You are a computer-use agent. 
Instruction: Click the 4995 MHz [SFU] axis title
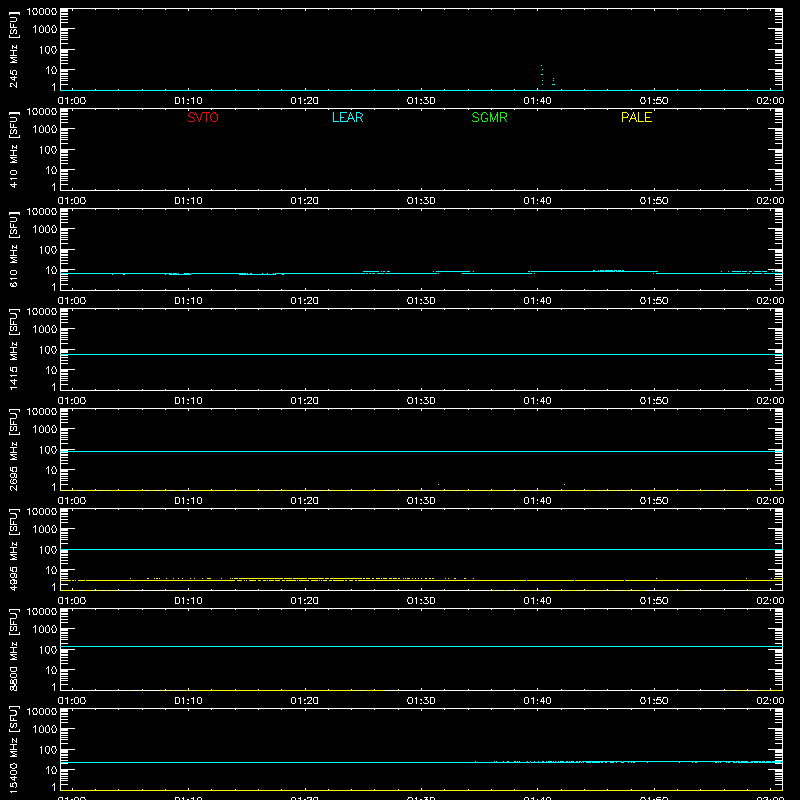click(x=13, y=549)
